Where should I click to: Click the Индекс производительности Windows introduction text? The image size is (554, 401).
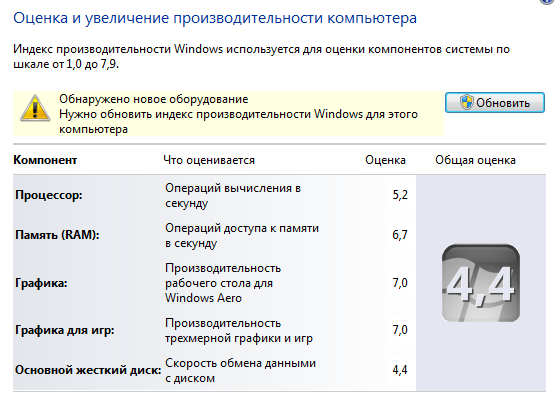coord(261,57)
